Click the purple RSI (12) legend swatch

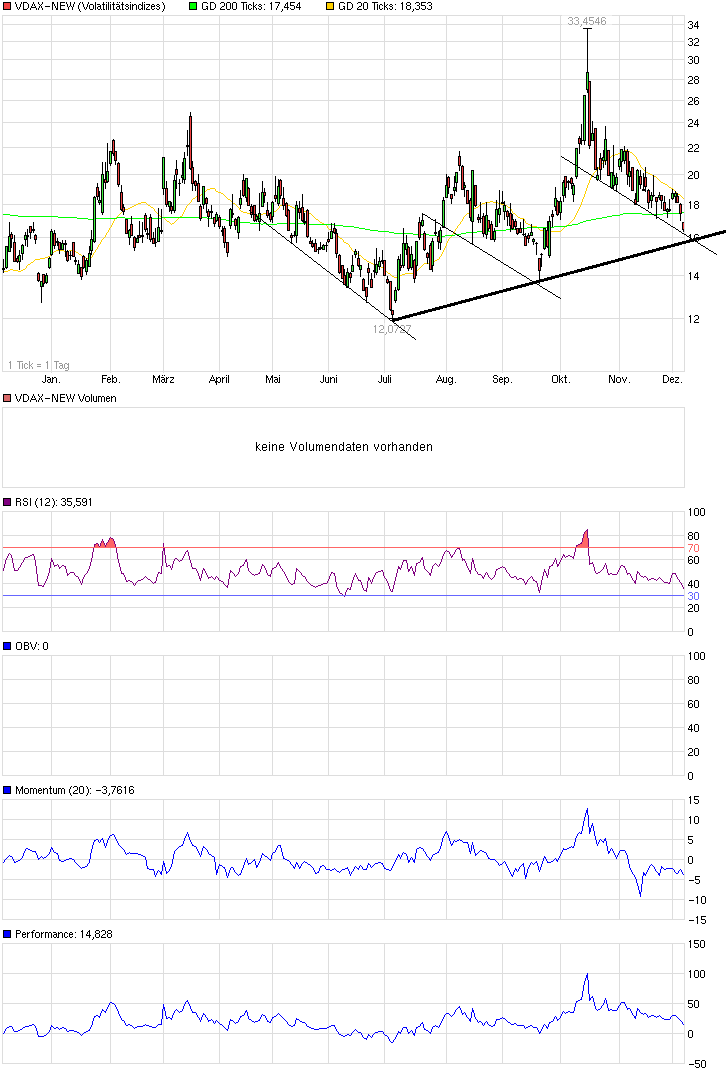point(7,502)
